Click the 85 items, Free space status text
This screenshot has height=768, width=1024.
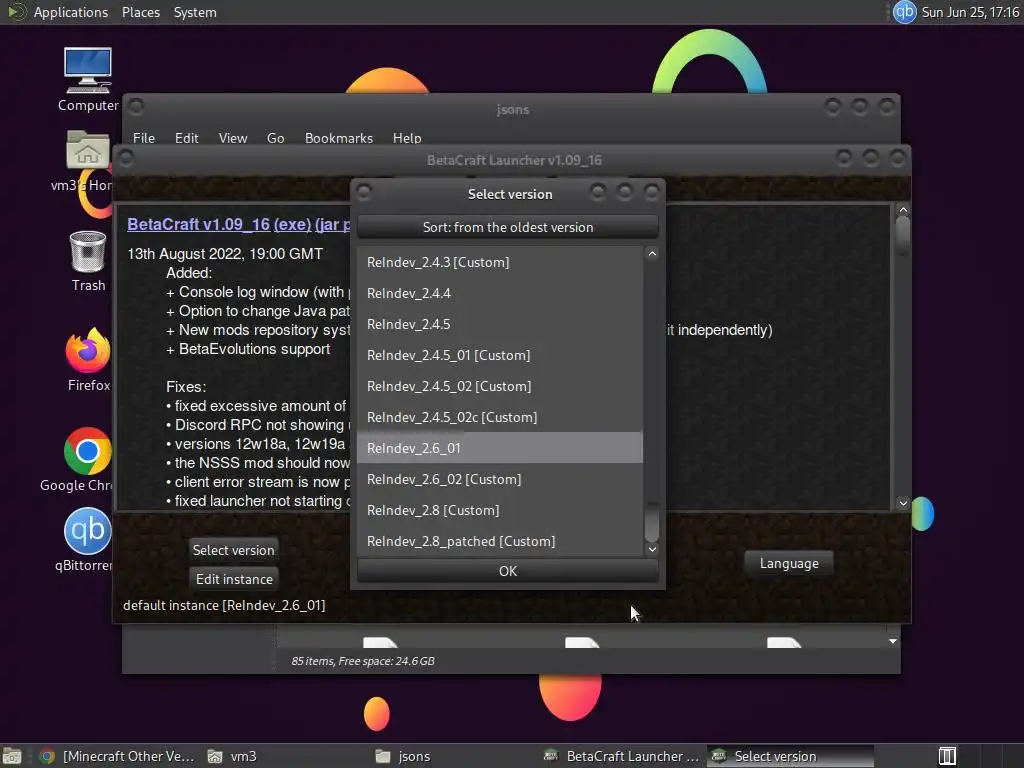coord(362,661)
